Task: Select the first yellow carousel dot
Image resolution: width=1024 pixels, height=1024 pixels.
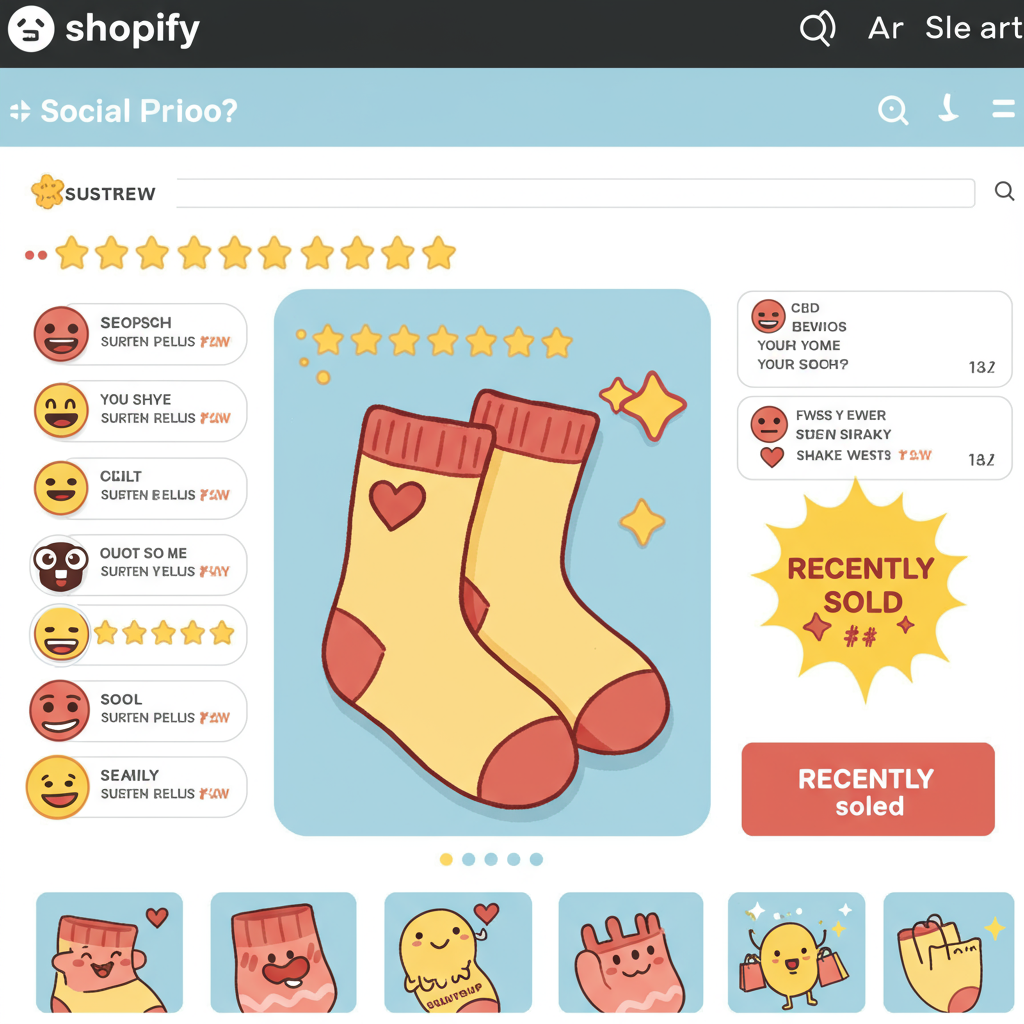Action: click(x=446, y=859)
